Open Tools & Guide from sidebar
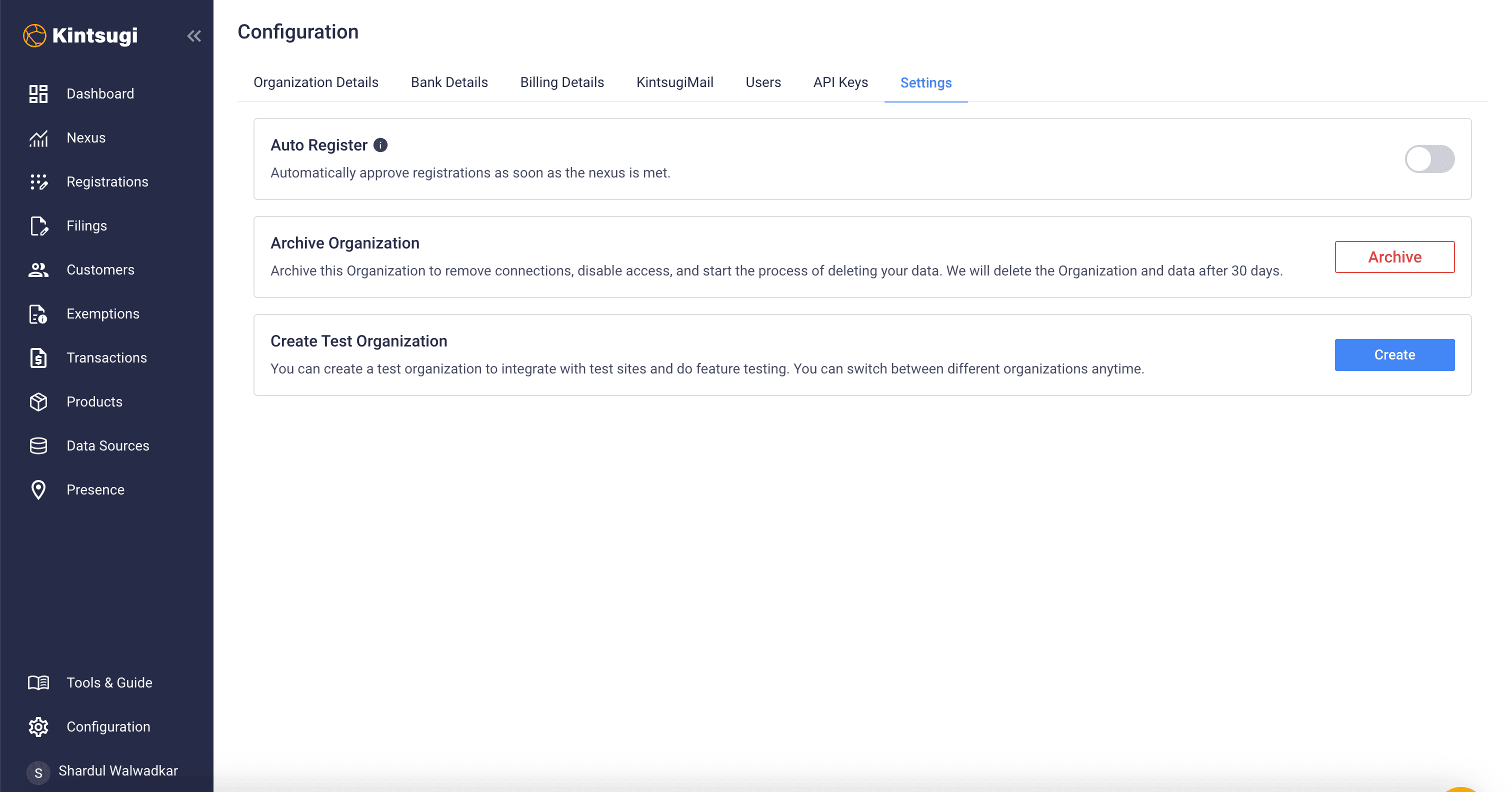 point(109,683)
